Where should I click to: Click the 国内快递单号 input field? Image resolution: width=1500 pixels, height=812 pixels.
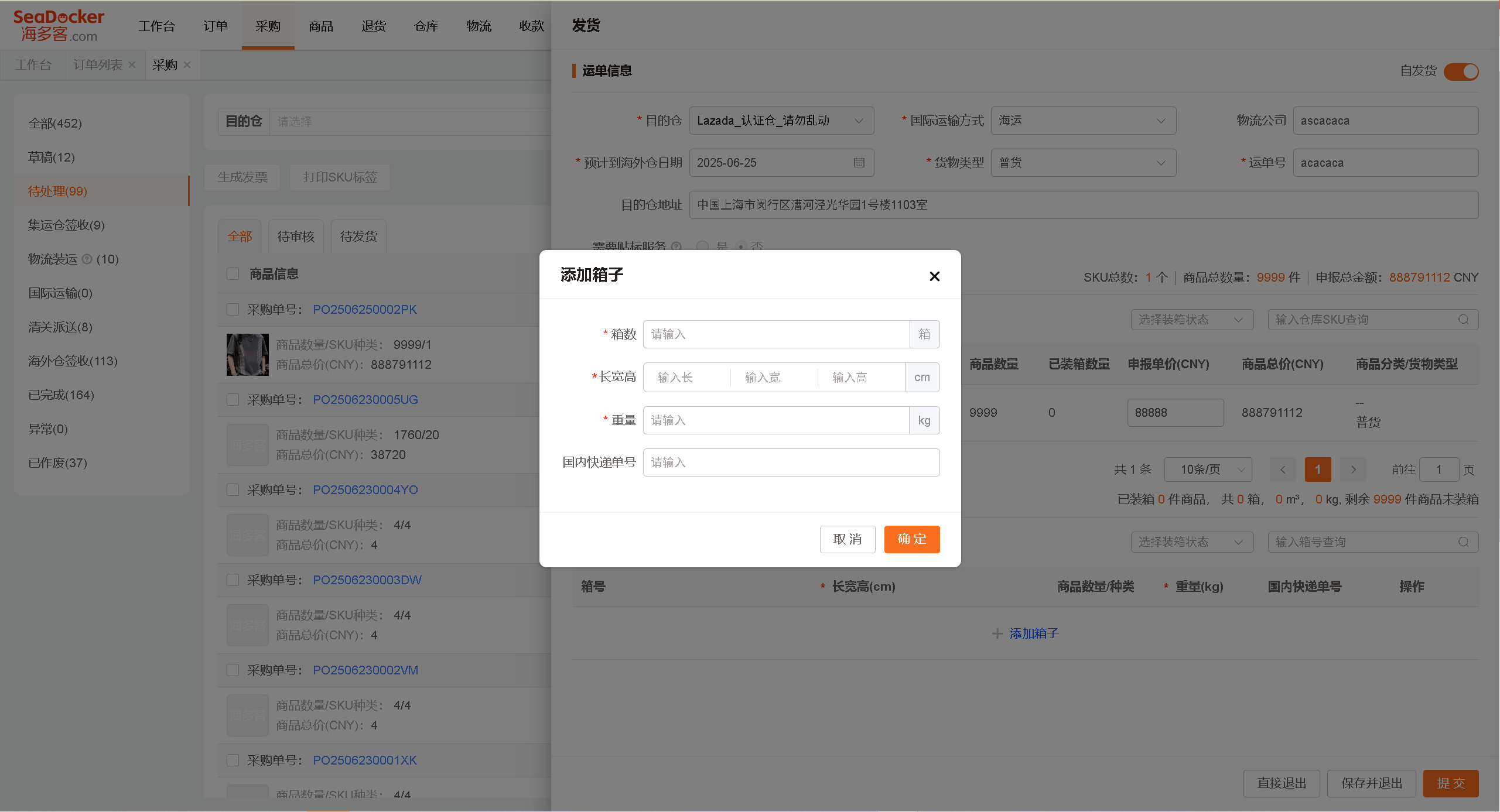[x=791, y=462]
